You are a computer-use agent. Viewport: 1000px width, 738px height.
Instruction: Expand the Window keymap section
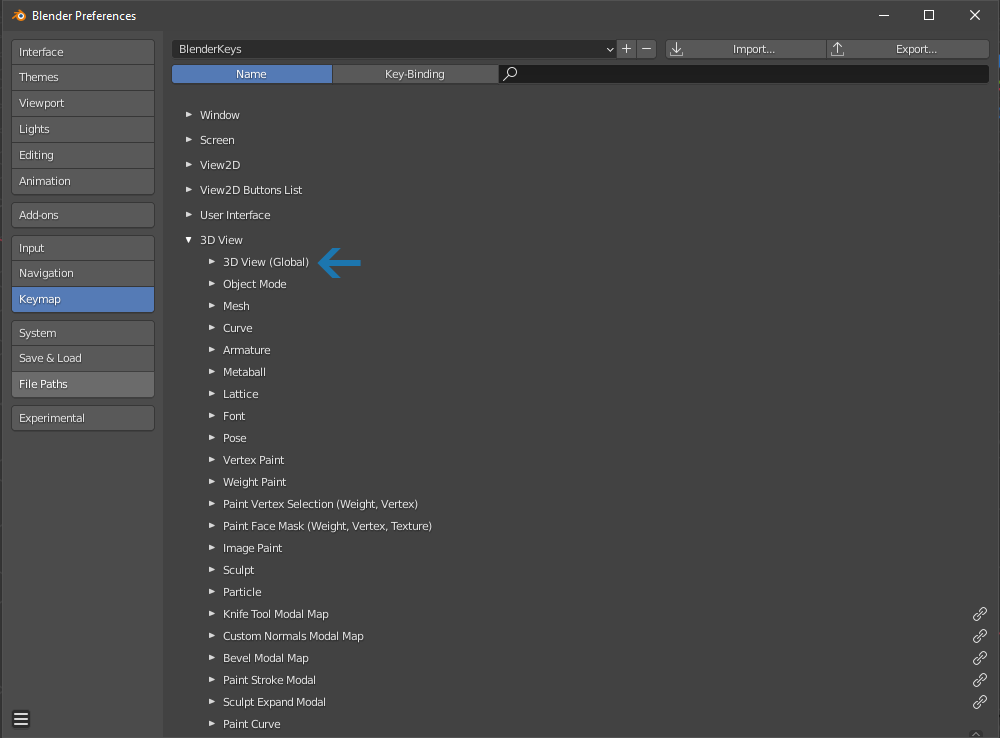pyautogui.click(x=189, y=115)
